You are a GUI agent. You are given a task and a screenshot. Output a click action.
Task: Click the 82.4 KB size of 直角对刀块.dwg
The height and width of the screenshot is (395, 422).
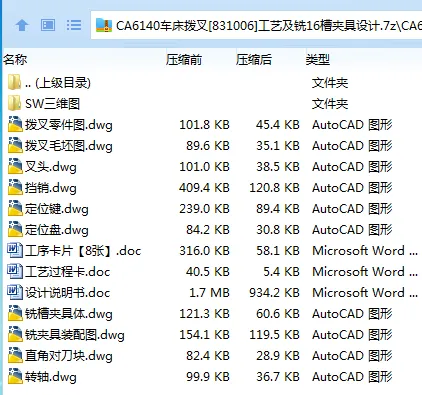pos(208,356)
